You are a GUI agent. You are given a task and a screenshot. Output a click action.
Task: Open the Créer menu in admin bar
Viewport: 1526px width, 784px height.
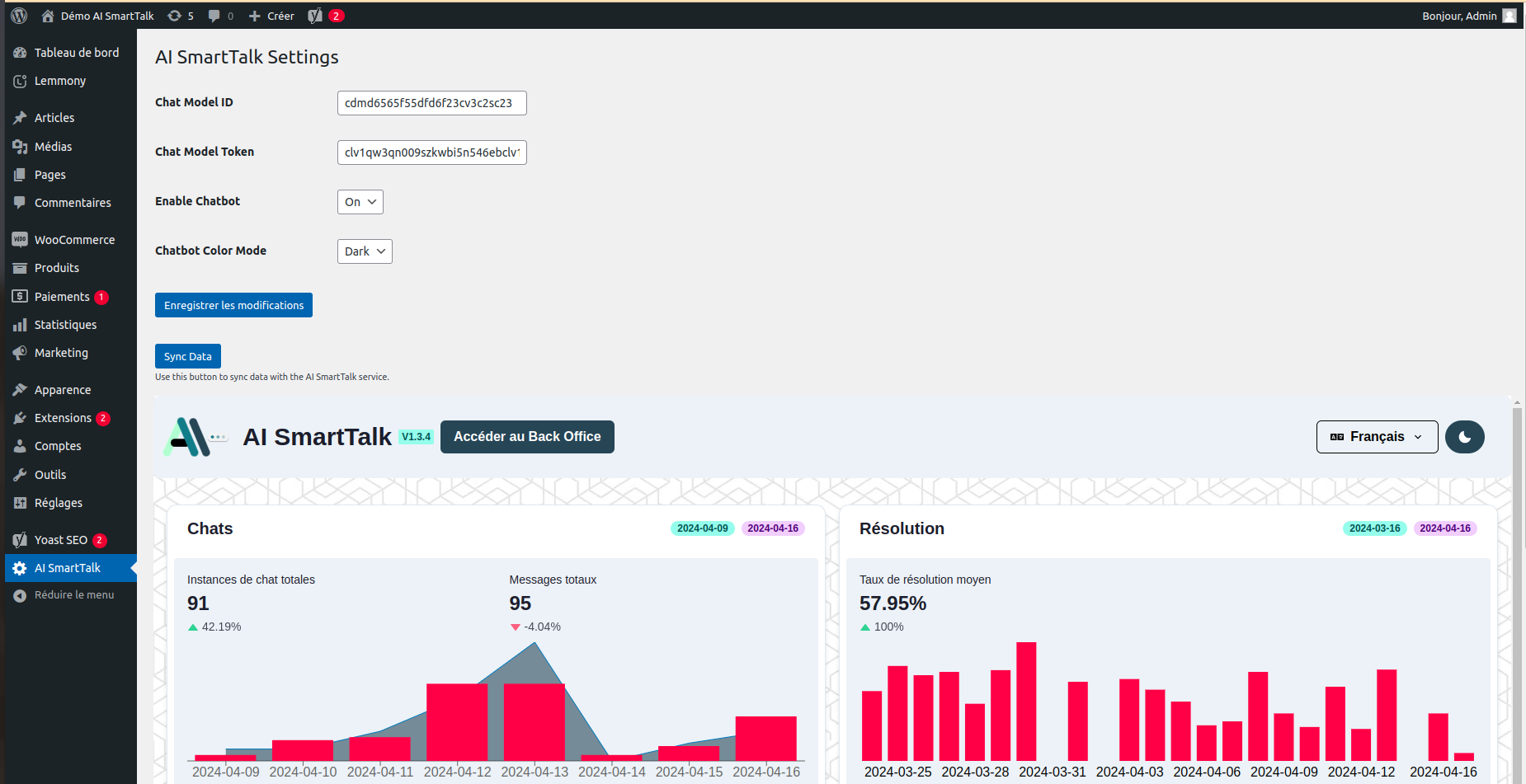[271, 16]
